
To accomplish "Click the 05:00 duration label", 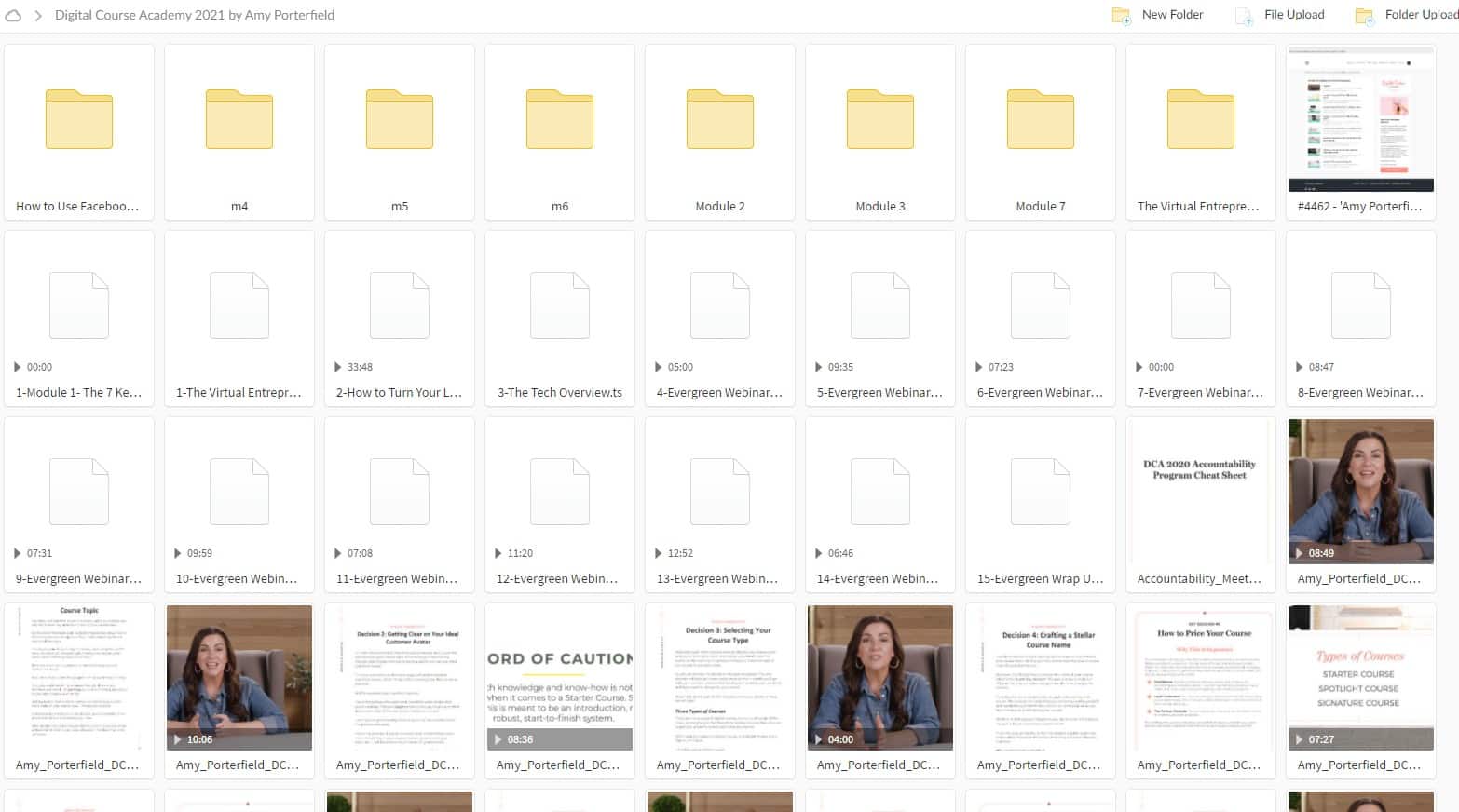I will 680,367.
